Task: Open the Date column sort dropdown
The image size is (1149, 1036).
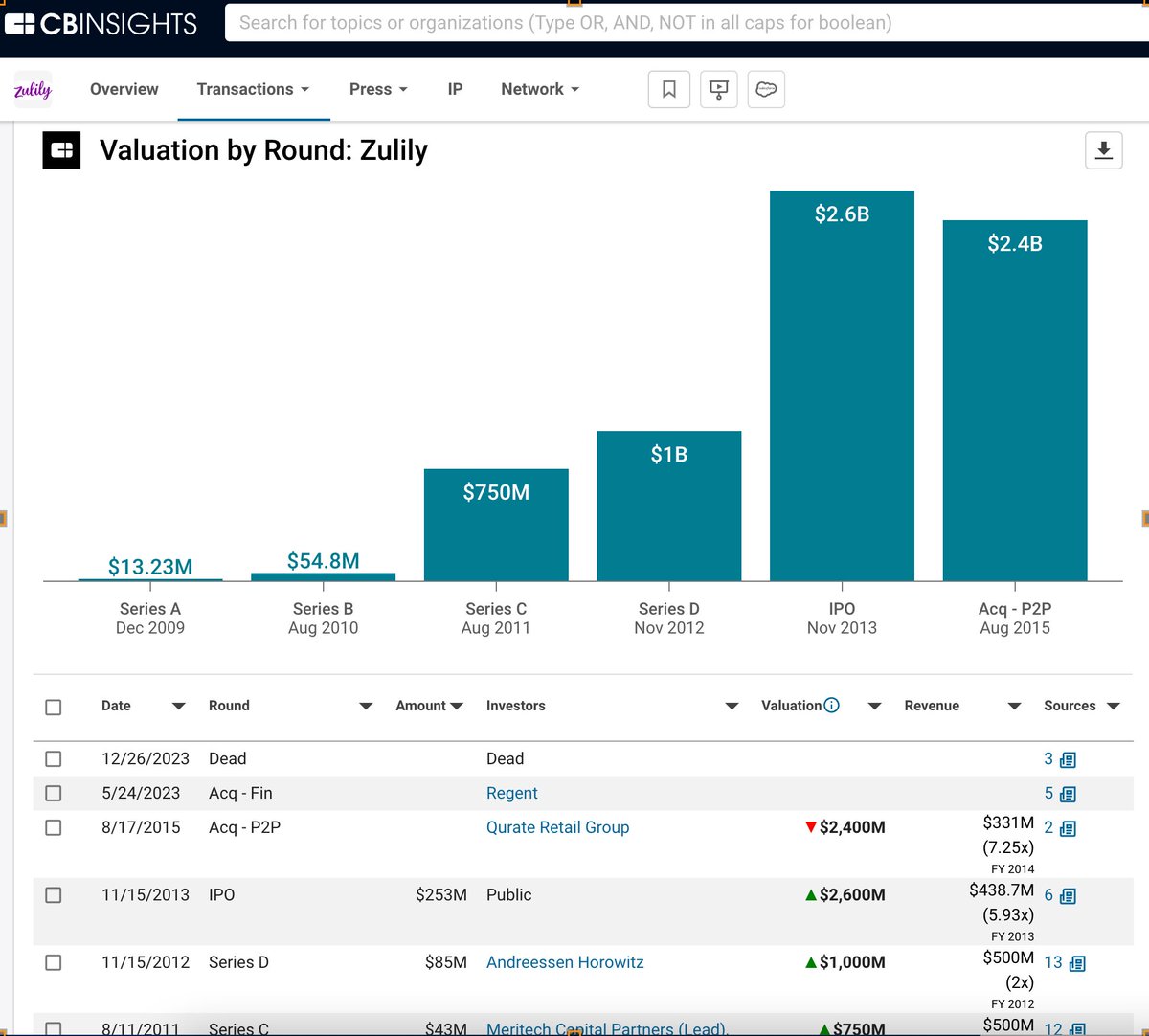Action: click(x=178, y=707)
